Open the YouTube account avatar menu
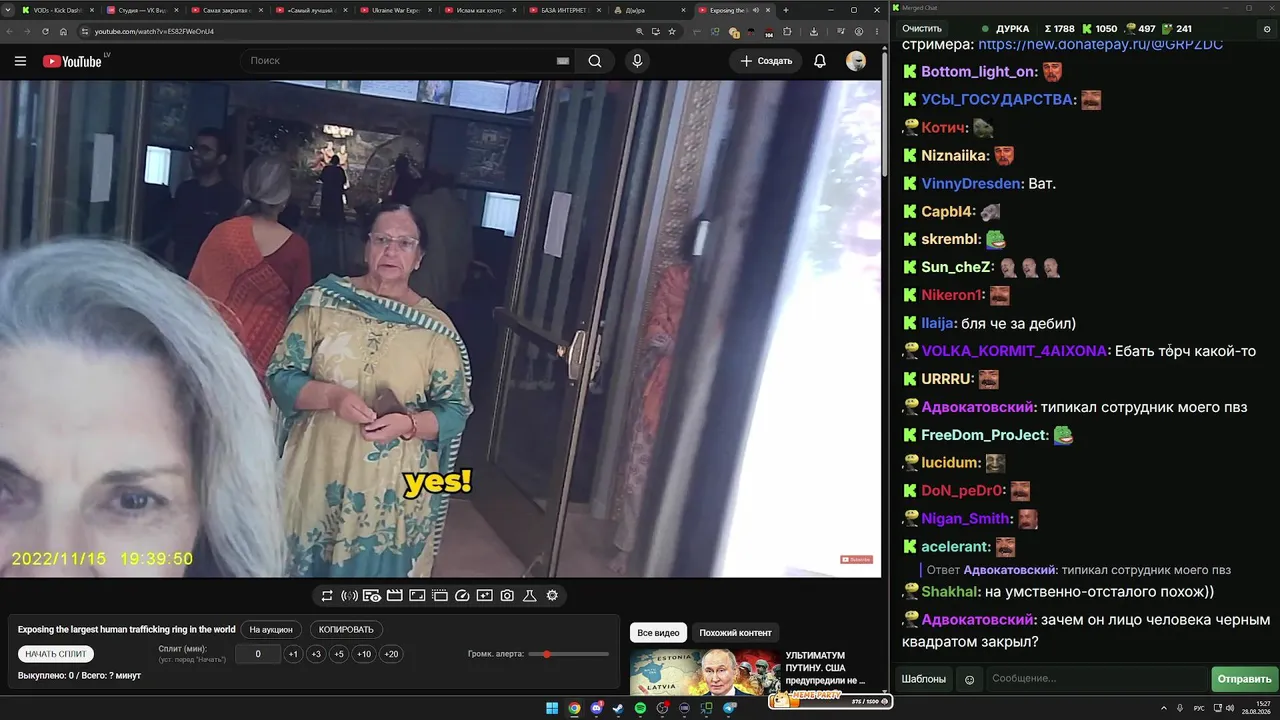 856,61
